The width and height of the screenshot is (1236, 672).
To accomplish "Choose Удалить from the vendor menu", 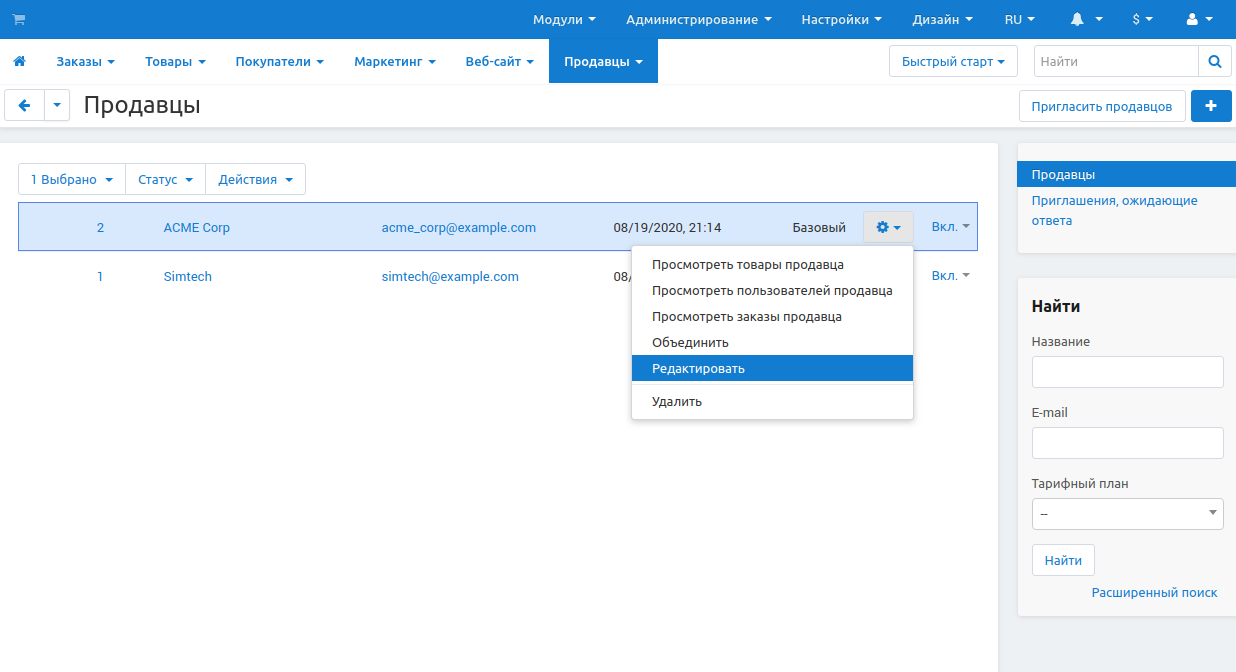I will [677, 402].
